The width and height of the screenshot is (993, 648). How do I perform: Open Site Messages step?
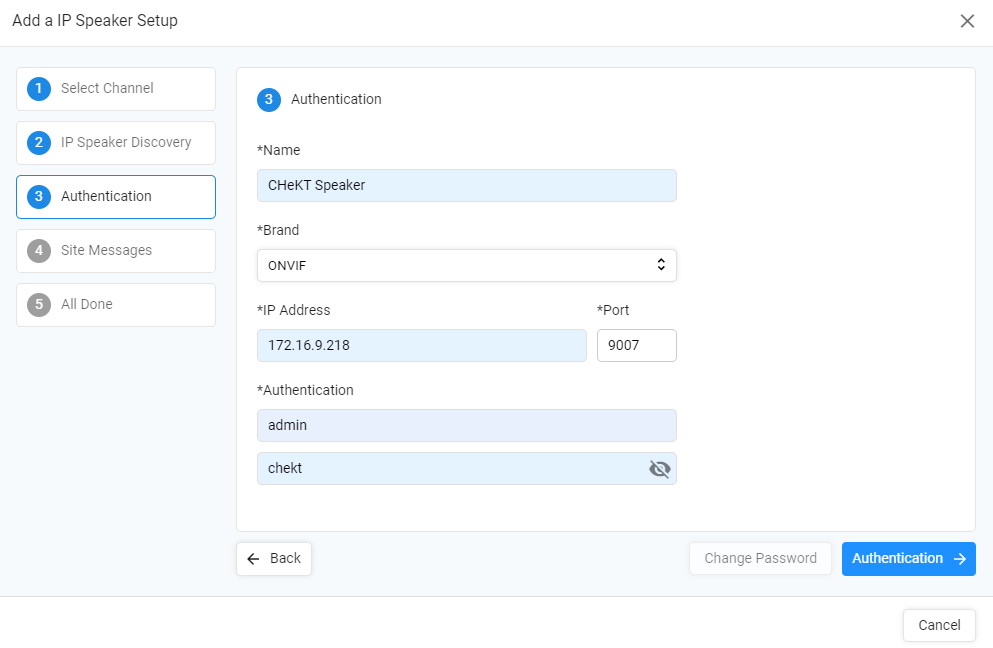tap(116, 251)
